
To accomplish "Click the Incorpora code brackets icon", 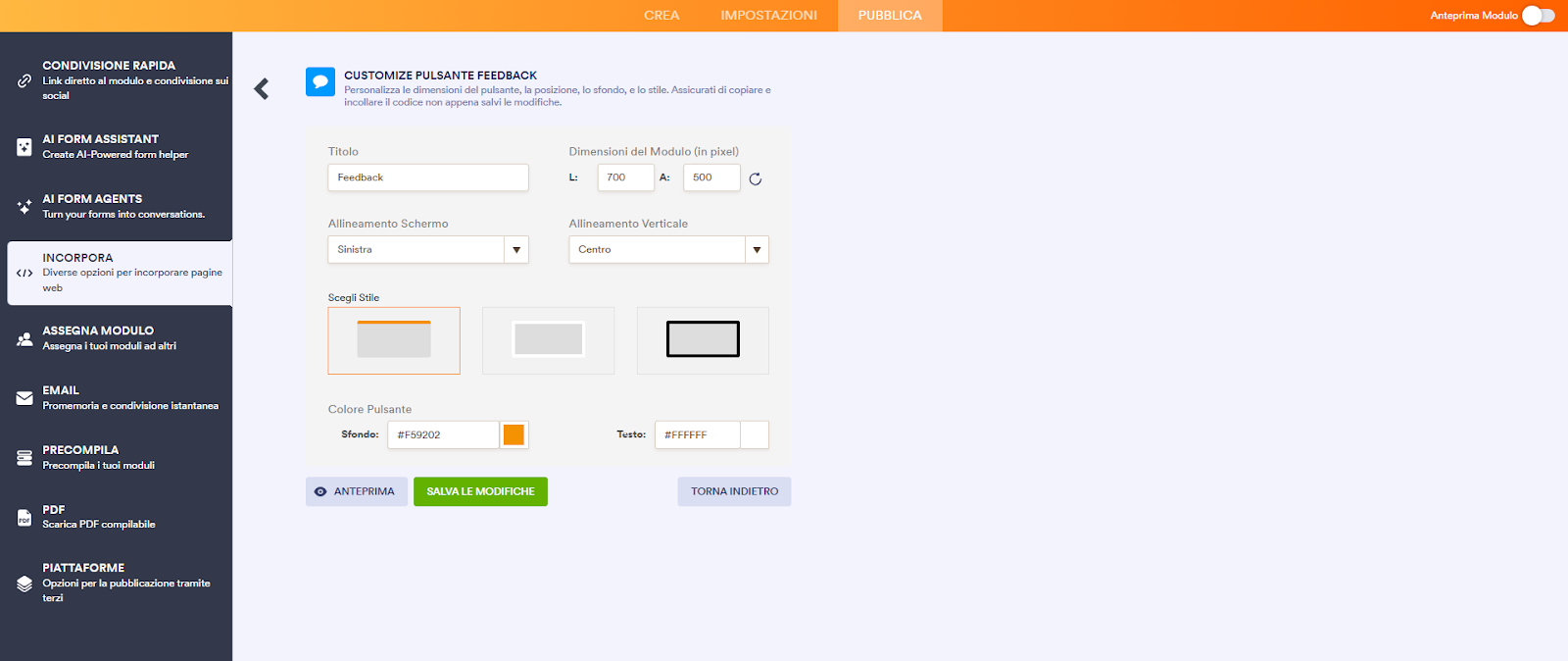I will tap(24, 273).
